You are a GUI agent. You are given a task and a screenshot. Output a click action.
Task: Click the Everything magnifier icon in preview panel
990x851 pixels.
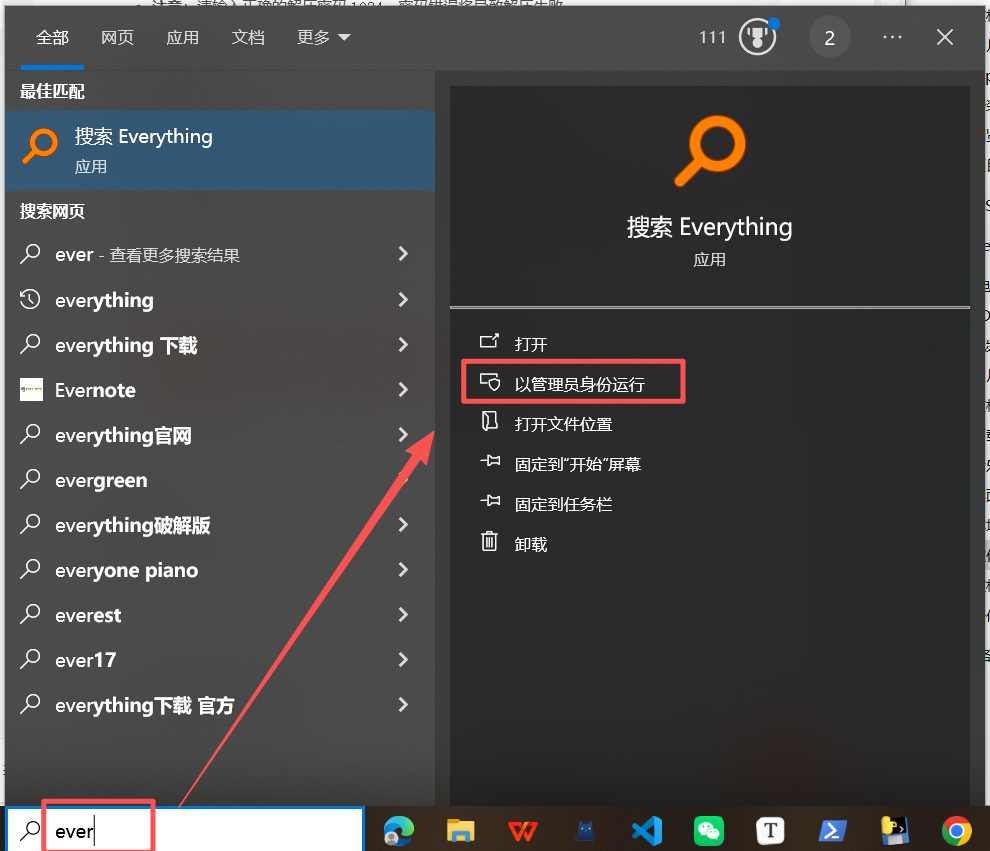tap(709, 150)
